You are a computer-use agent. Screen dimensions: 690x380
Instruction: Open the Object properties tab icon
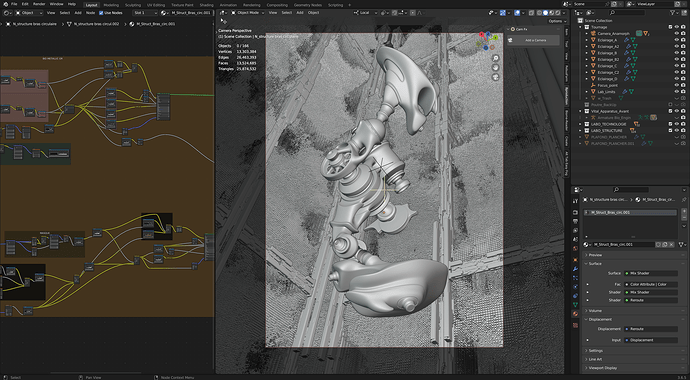[576, 260]
